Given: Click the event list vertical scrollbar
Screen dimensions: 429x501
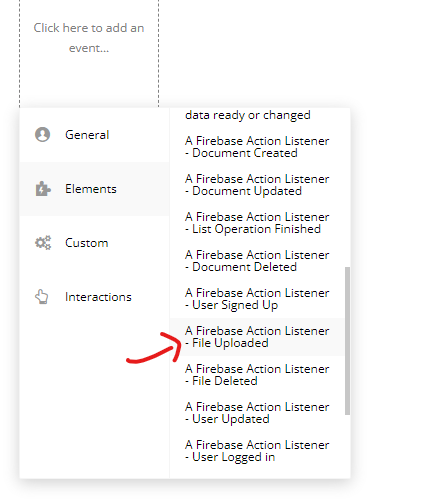Looking at the screenshot, I should (x=347, y=341).
